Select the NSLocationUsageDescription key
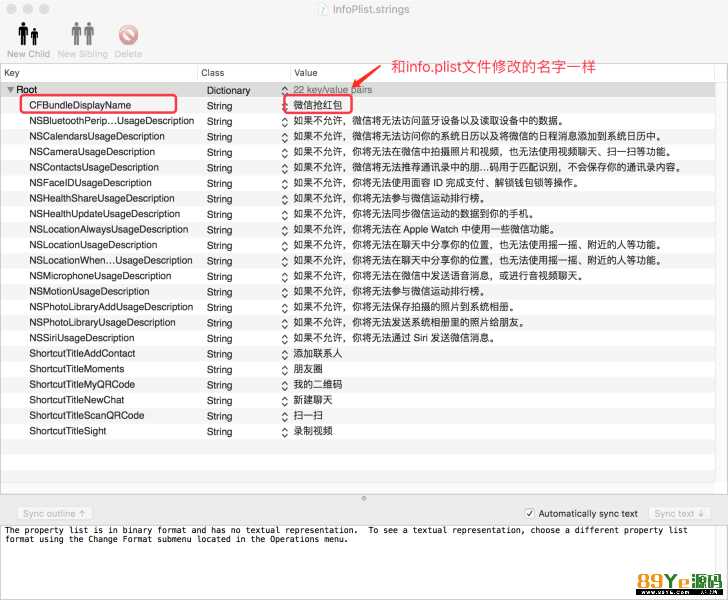Screen dimensions: 728x600 click(93, 245)
